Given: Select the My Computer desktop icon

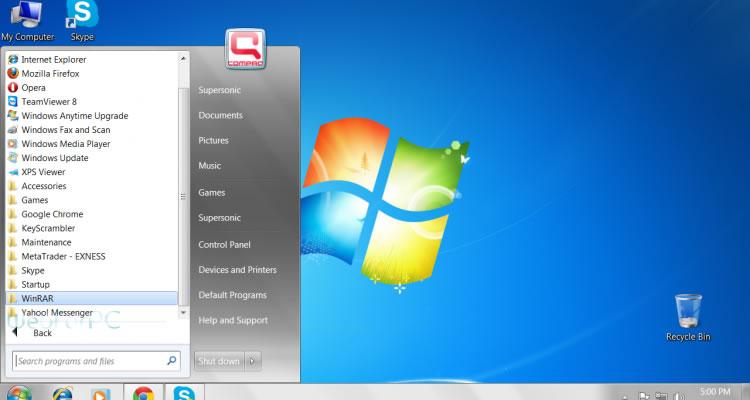Looking at the screenshot, I should click(27, 21).
